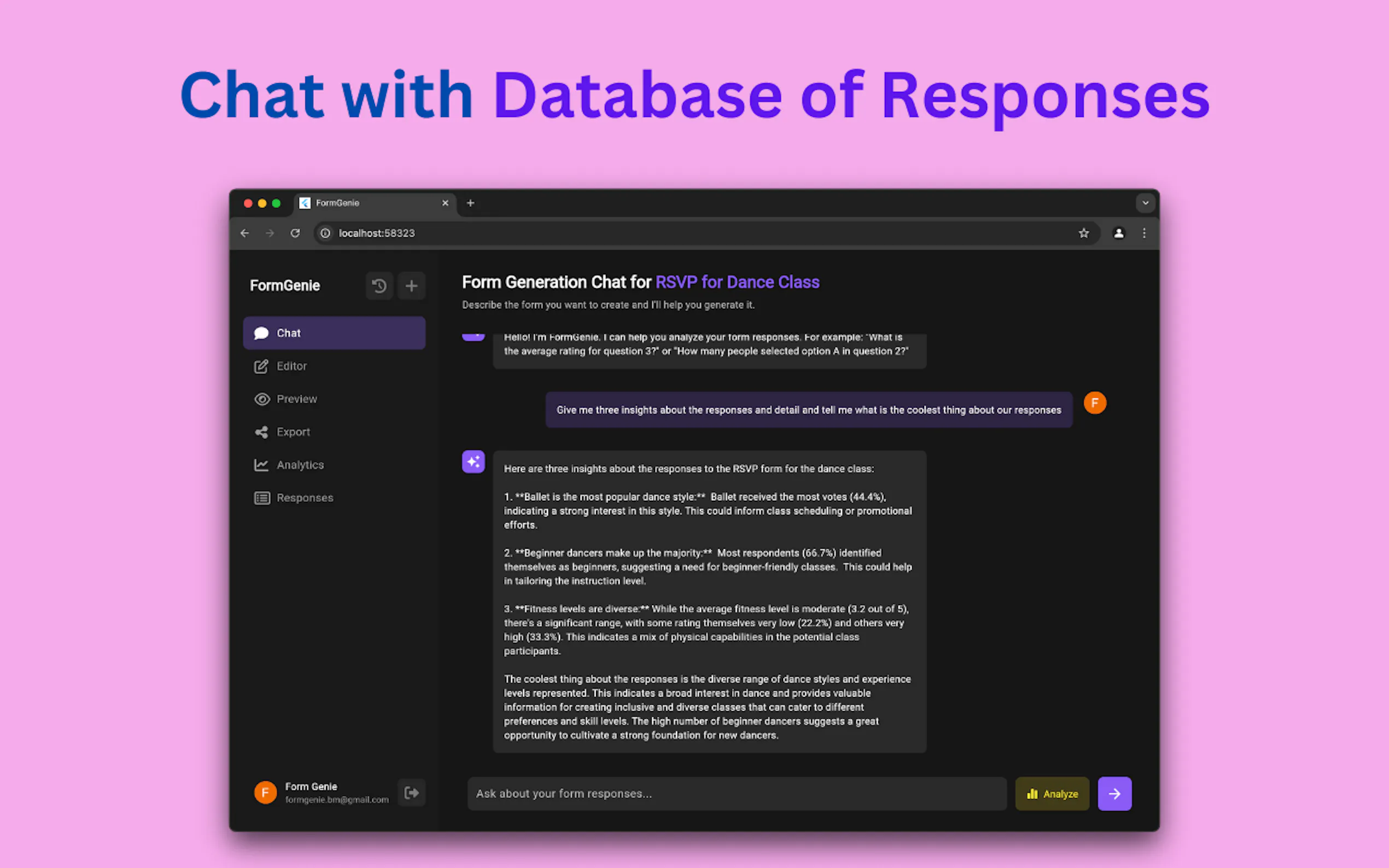Image resolution: width=1389 pixels, height=868 pixels.
Task: Click the new form plus icon
Action: 411,286
